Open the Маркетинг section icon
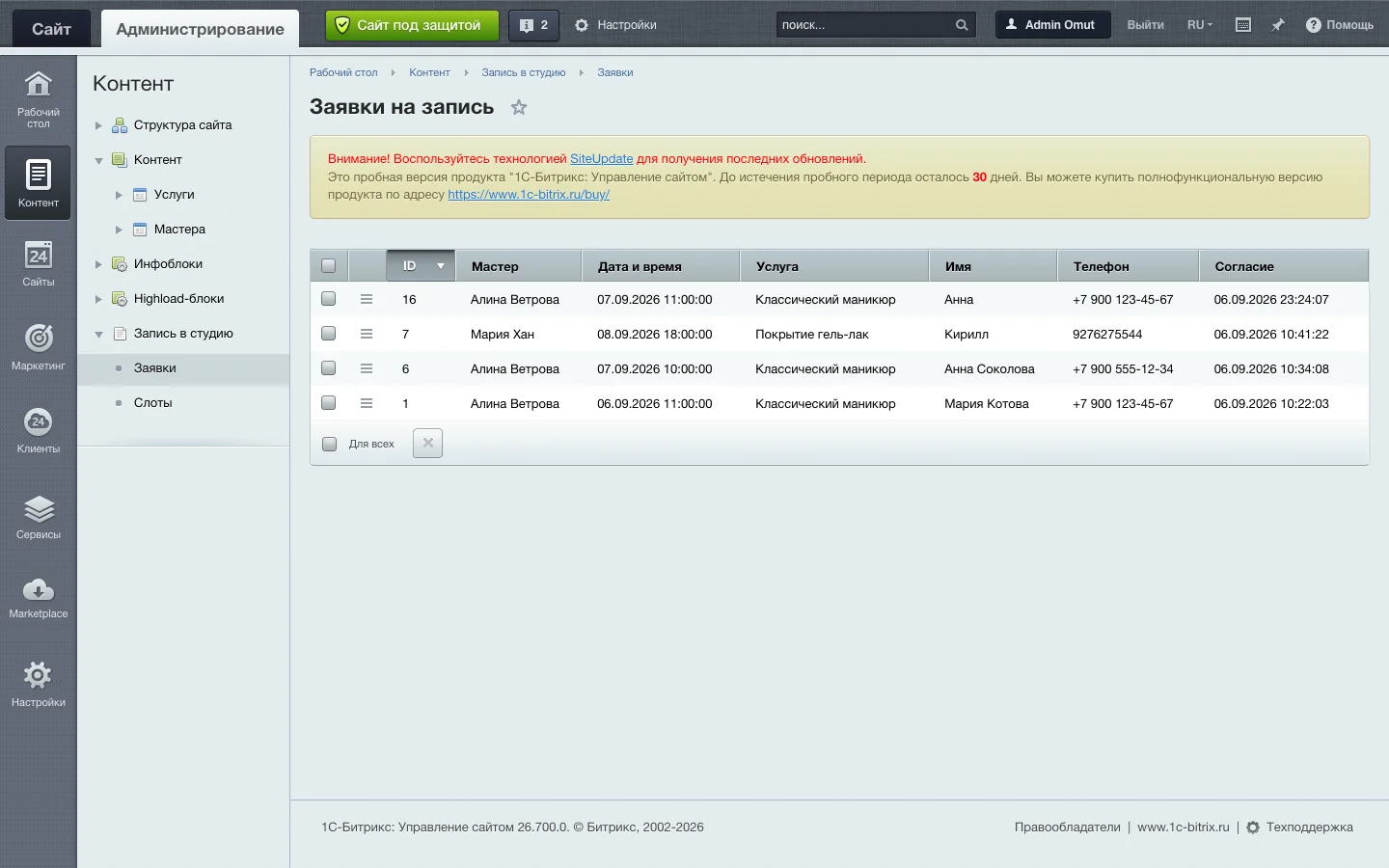This screenshot has height=868, width=1389. [x=38, y=347]
